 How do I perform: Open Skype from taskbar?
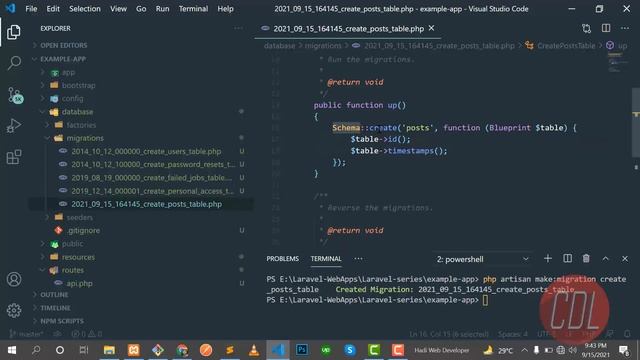pyautogui.click(x=350, y=350)
